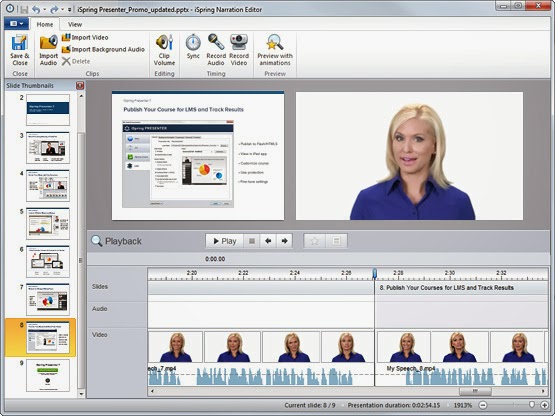The image size is (555, 416).
Task: Click the zoom slider handle
Action: tap(531, 404)
